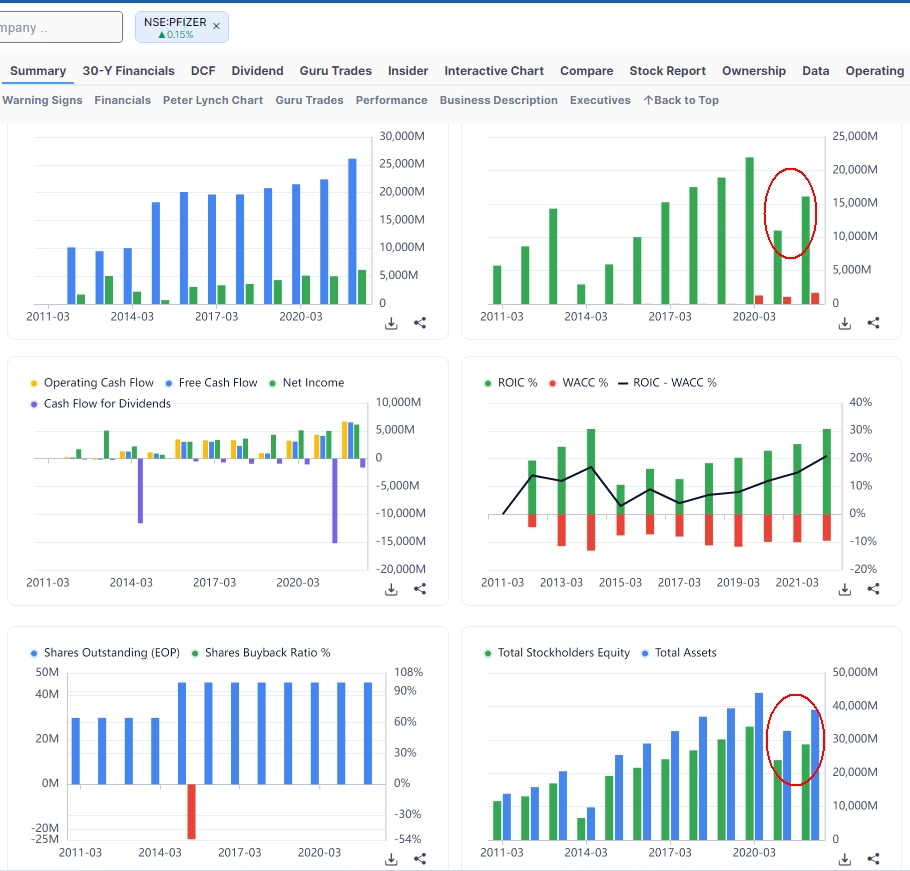This screenshot has width=910, height=871.
Task: Switch to the Guru Trades tab
Action: (x=335, y=71)
